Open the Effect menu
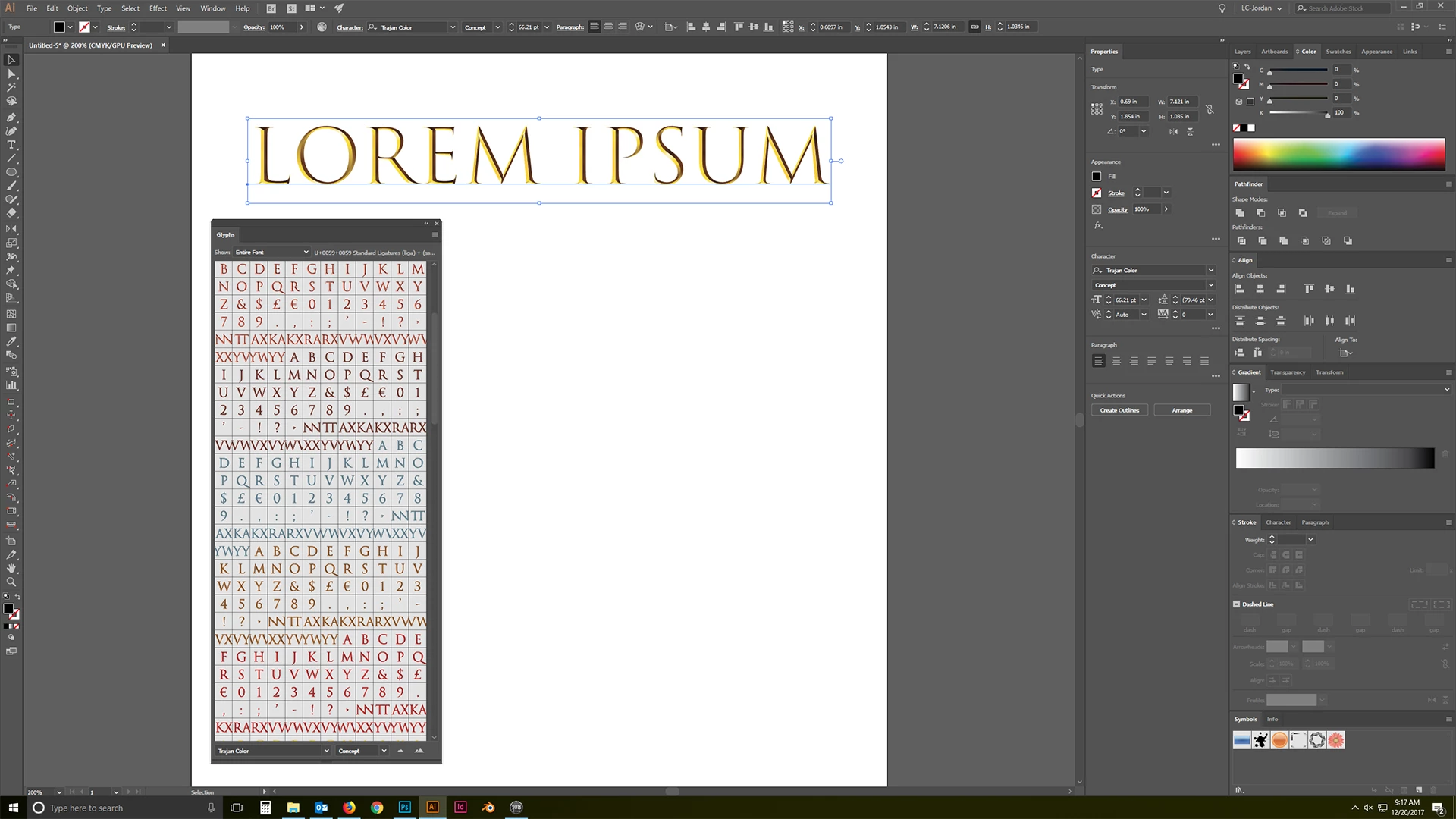 (158, 8)
